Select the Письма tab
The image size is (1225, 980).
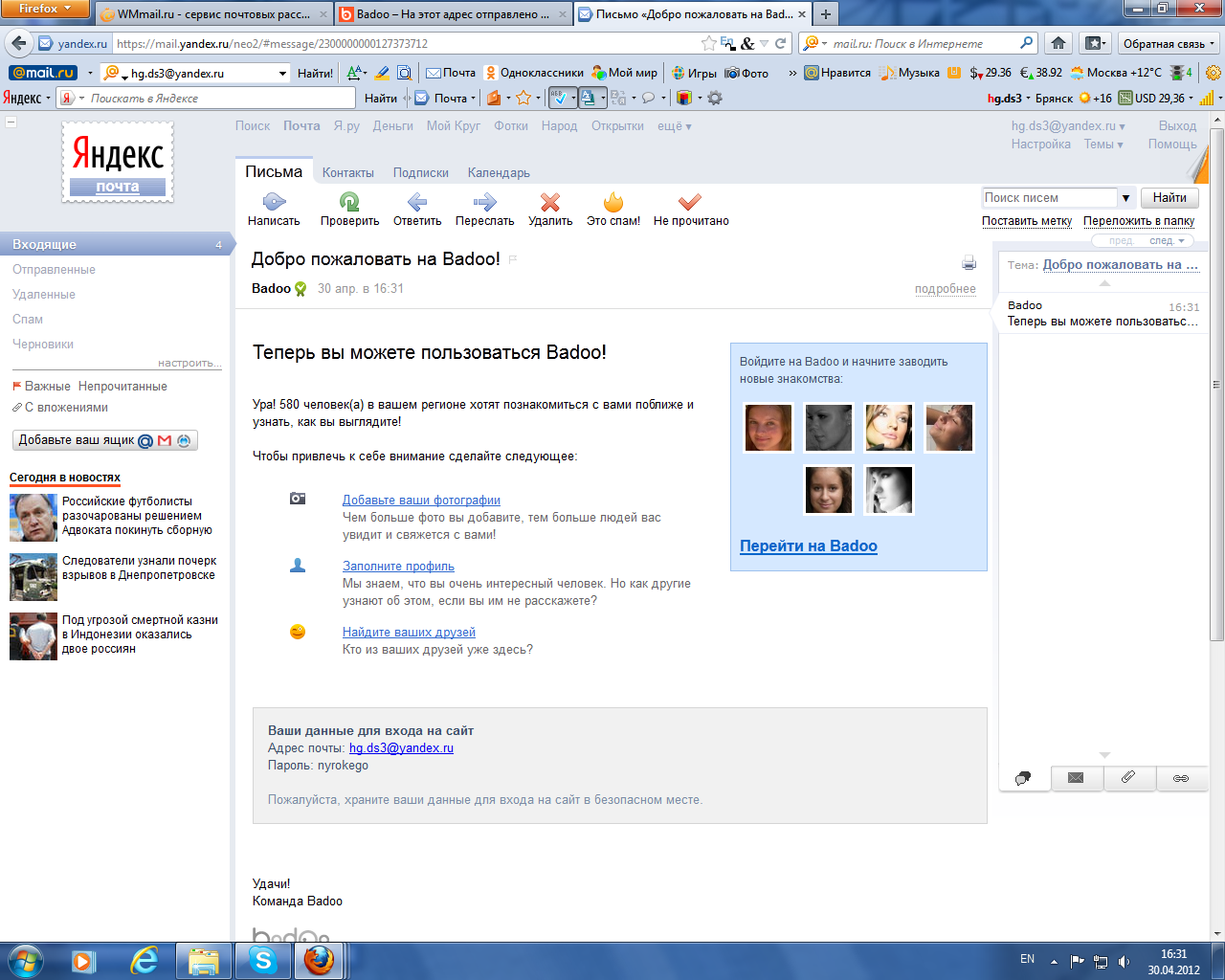(274, 172)
